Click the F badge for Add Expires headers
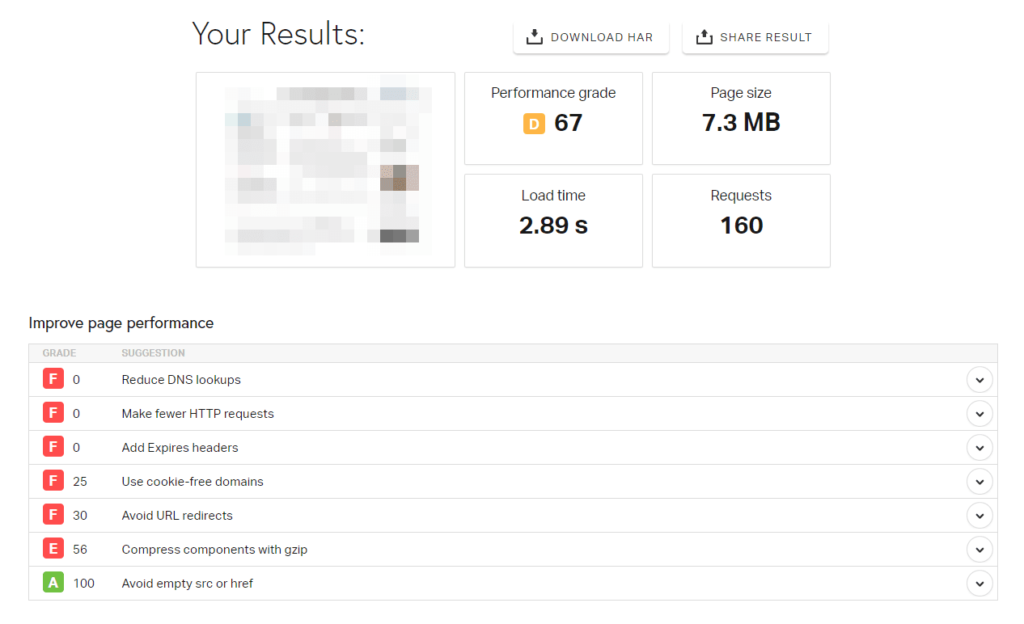The width and height of the screenshot is (1024, 624). pyautogui.click(x=52, y=447)
